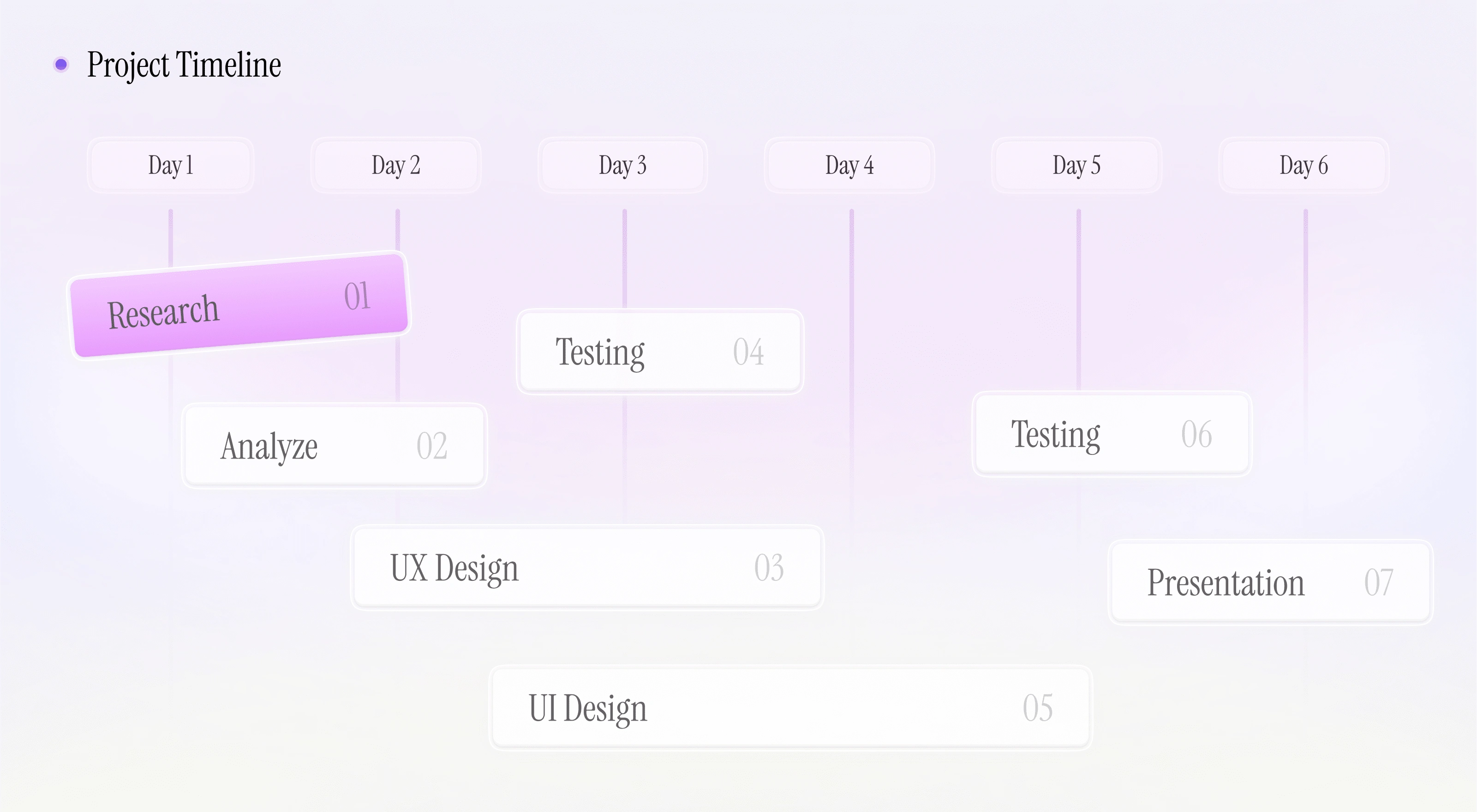Screen dimensions: 1477x812
Task: Pick the Day 5 column header
Action: tap(1076, 165)
